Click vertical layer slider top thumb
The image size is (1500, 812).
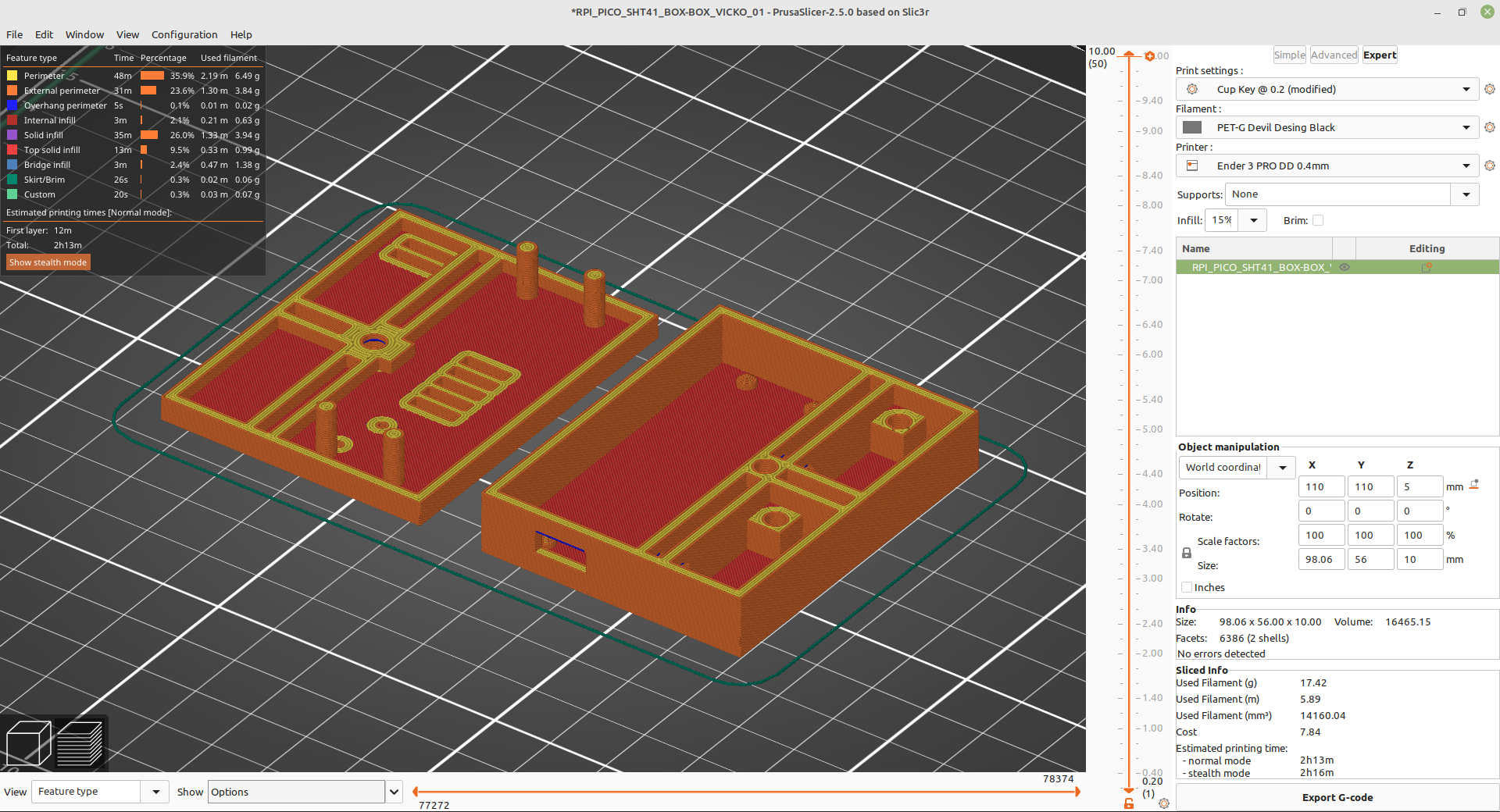(1128, 54)
